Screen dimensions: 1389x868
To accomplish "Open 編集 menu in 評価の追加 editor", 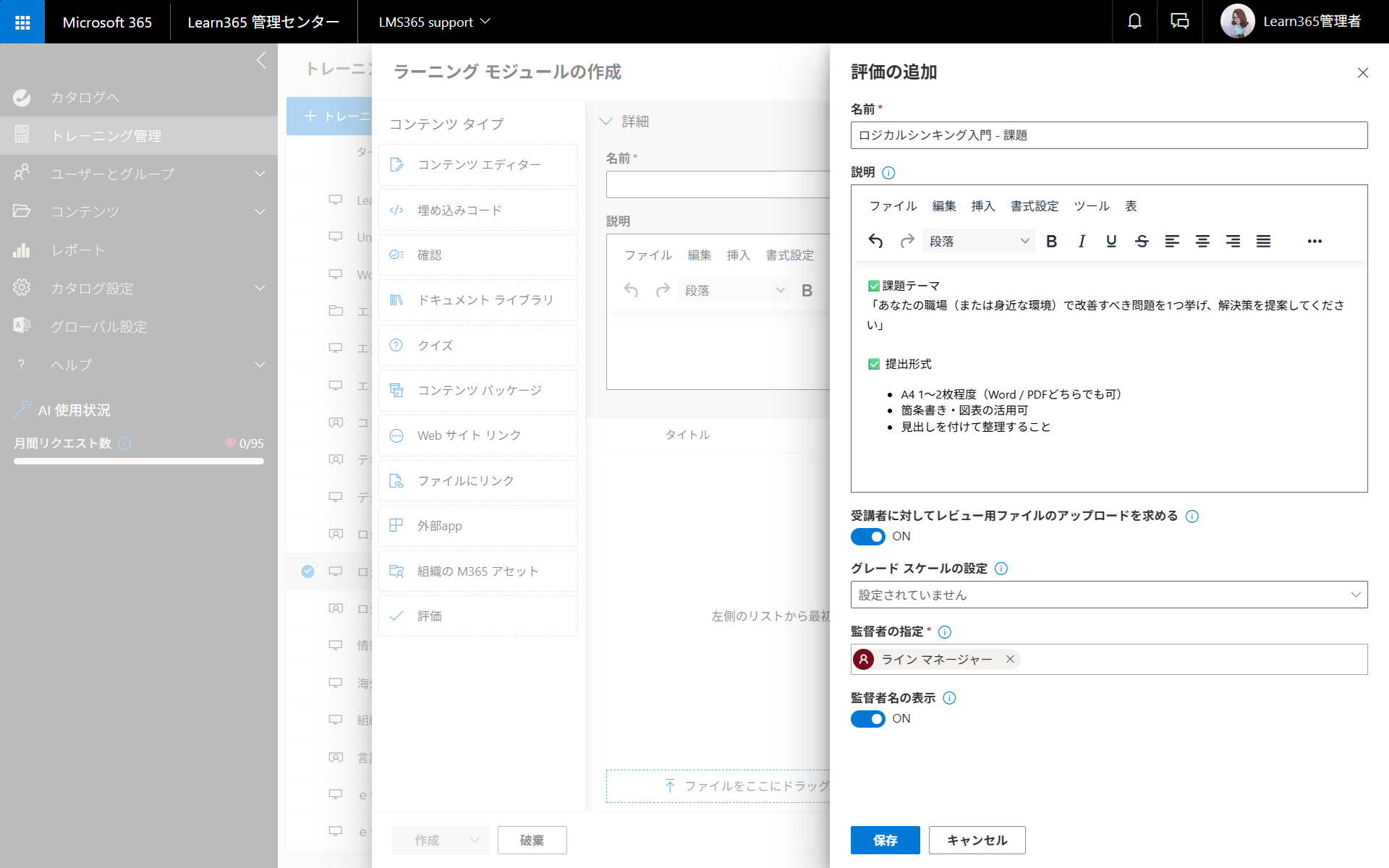I will [x=943, y=206].
